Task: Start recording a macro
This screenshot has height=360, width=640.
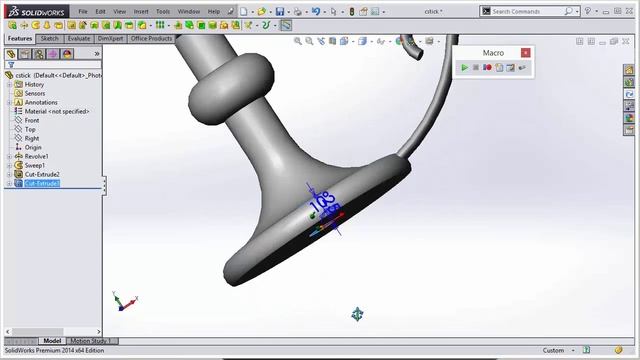Action: pyautogui.click(x=487, y=67)
